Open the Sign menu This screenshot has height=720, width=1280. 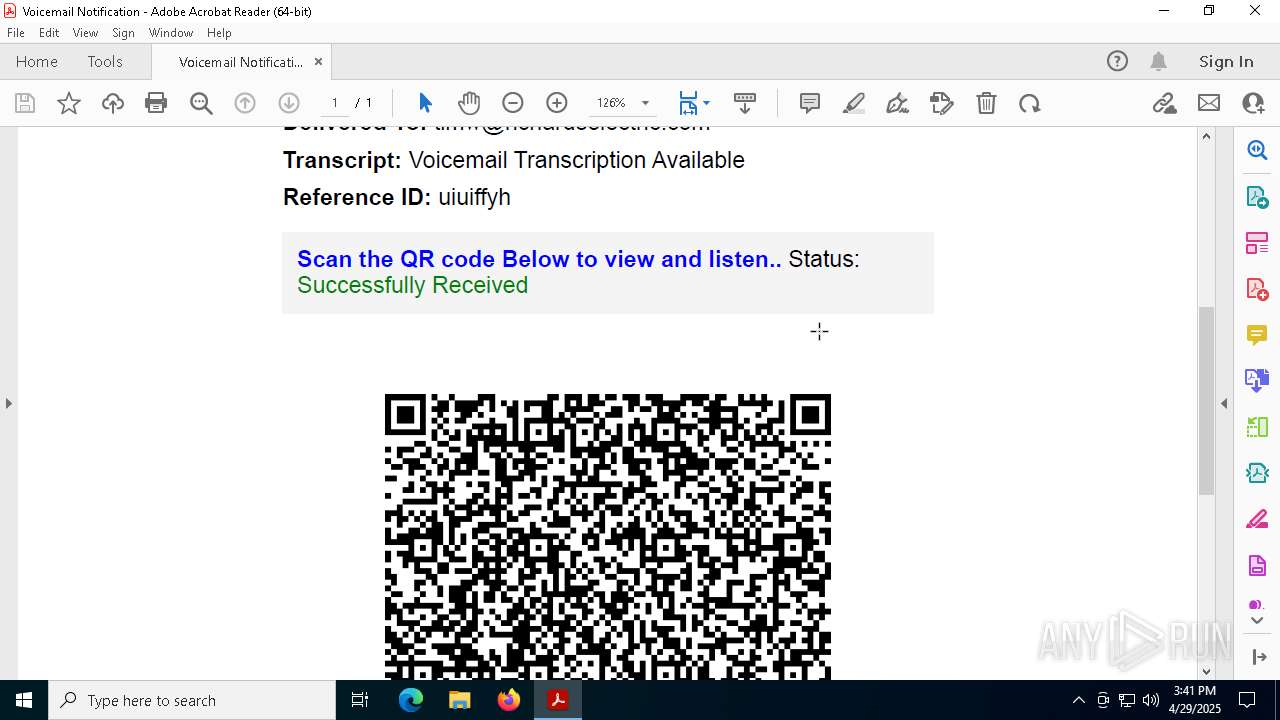click(x=123, y=33)
